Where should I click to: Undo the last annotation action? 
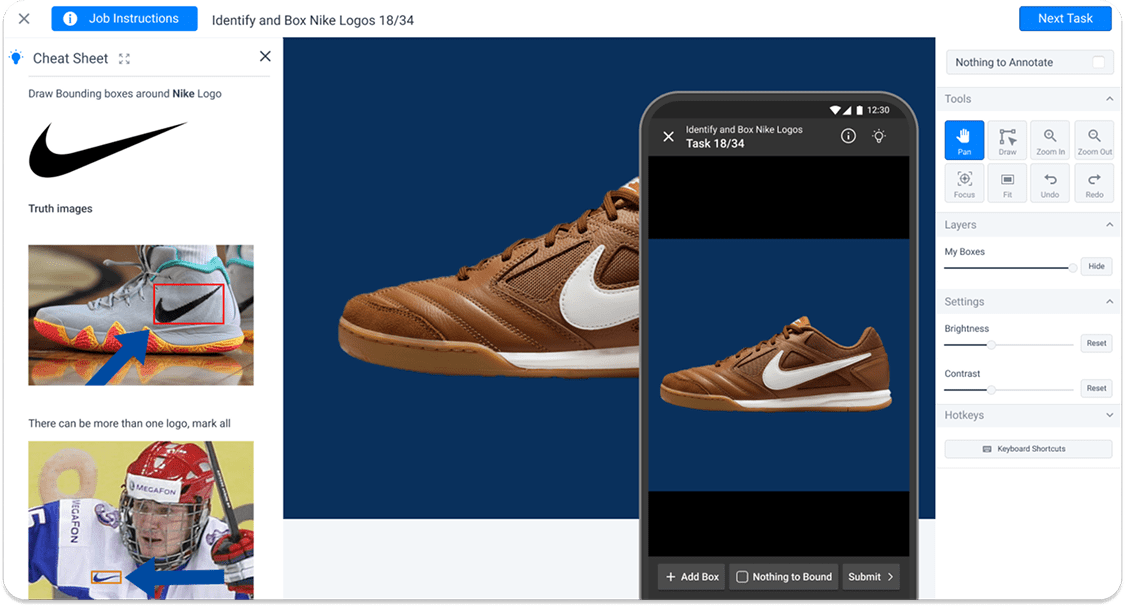tap(1050, 183)
